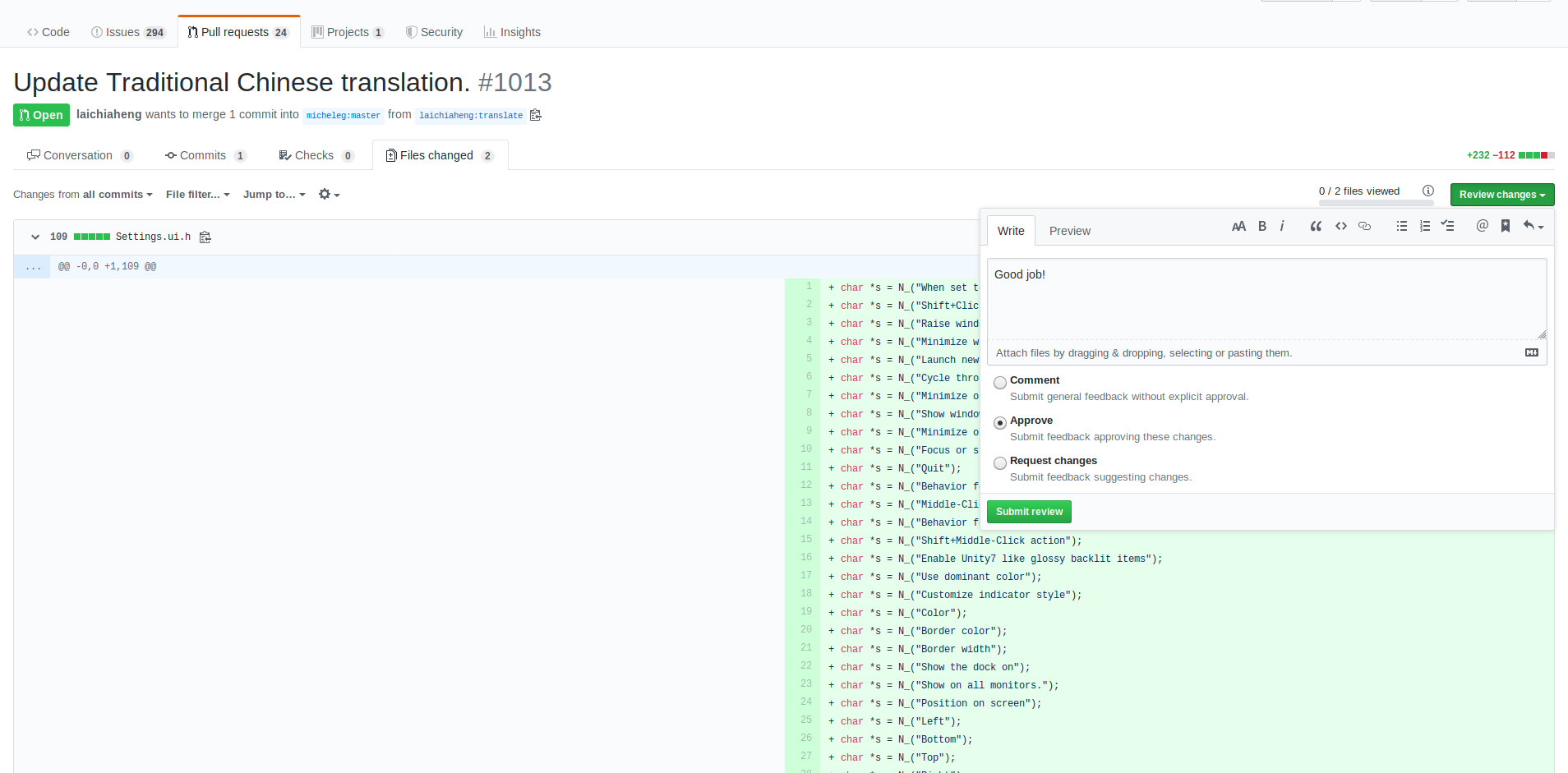Screen dimensions: 1568x773
Task: Insert a quote using the quote icon
Action: tap(1316, 227)
